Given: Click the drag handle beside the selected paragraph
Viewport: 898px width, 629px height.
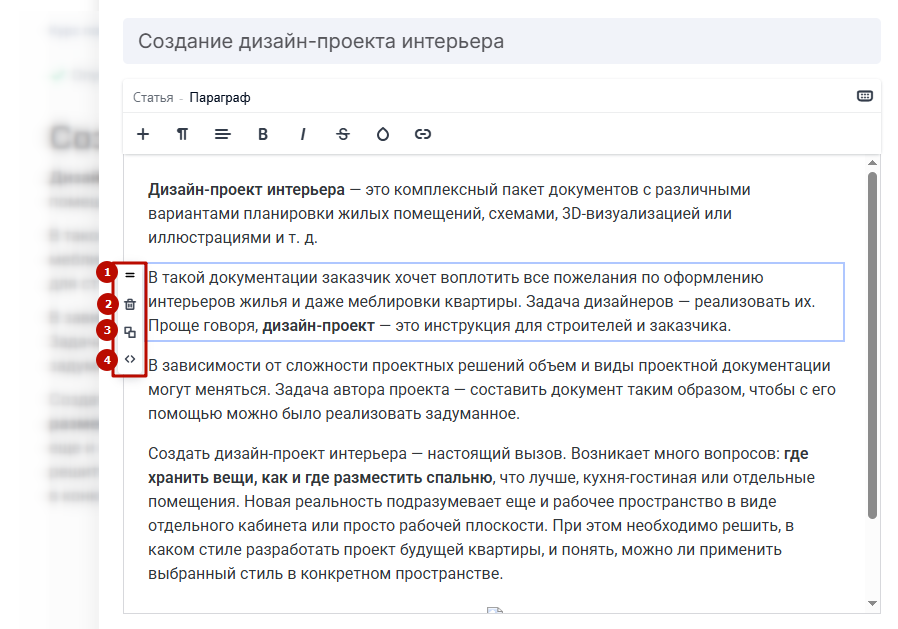Looking at the screenshot, I should click(130, 274).
